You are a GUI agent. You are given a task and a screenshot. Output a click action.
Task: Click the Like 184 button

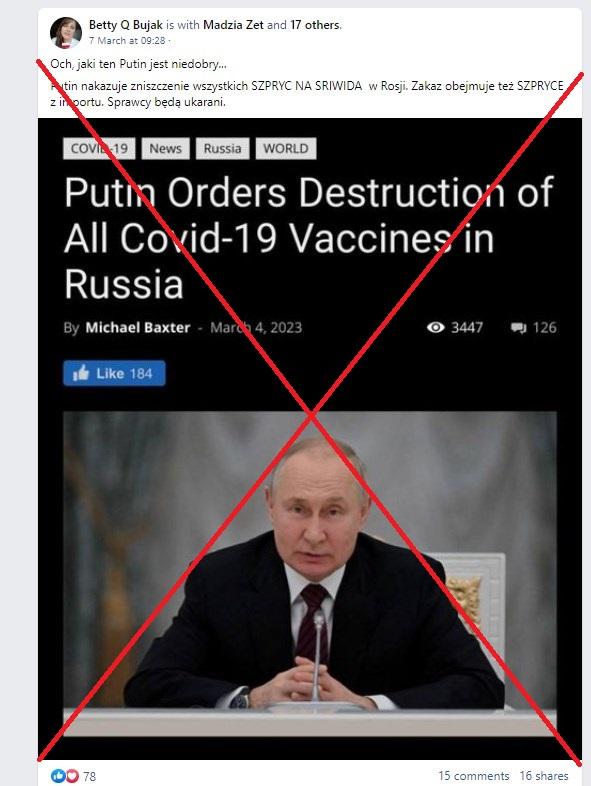(114, 373)
